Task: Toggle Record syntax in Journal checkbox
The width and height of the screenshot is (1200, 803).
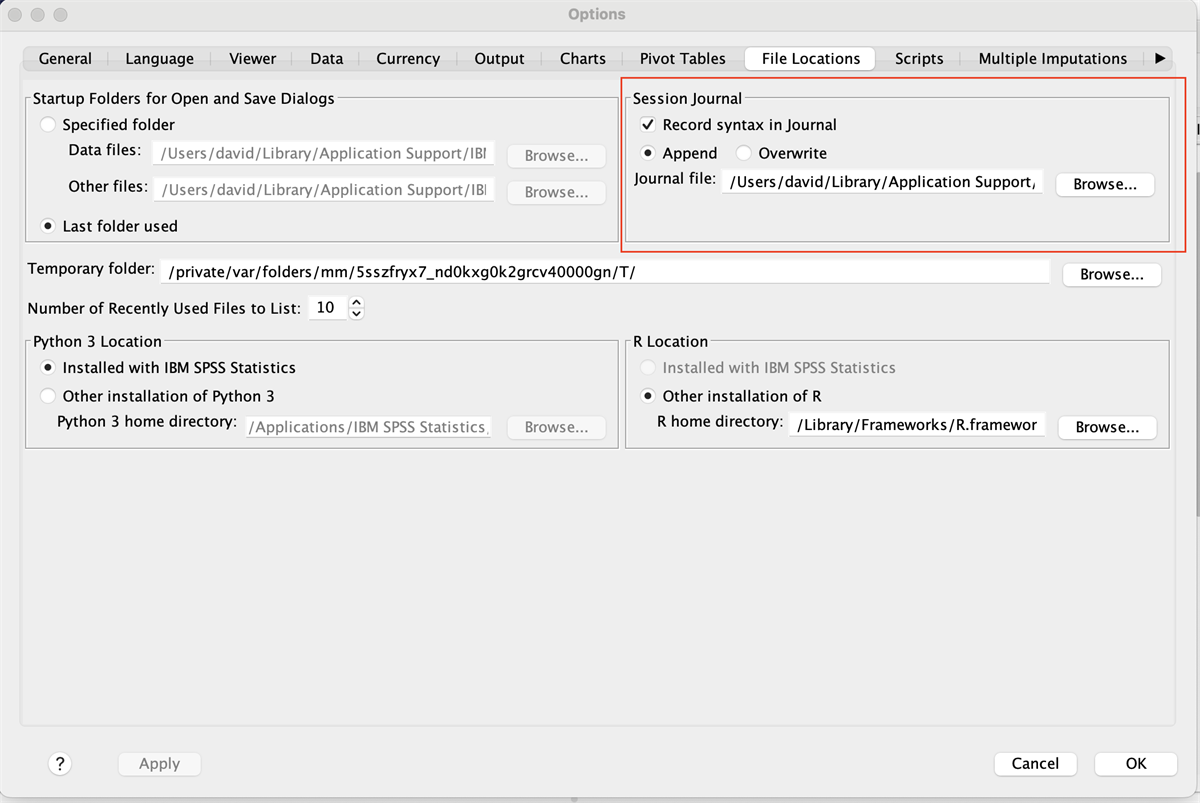Action: pyautogui.click(x=648, y=125)
